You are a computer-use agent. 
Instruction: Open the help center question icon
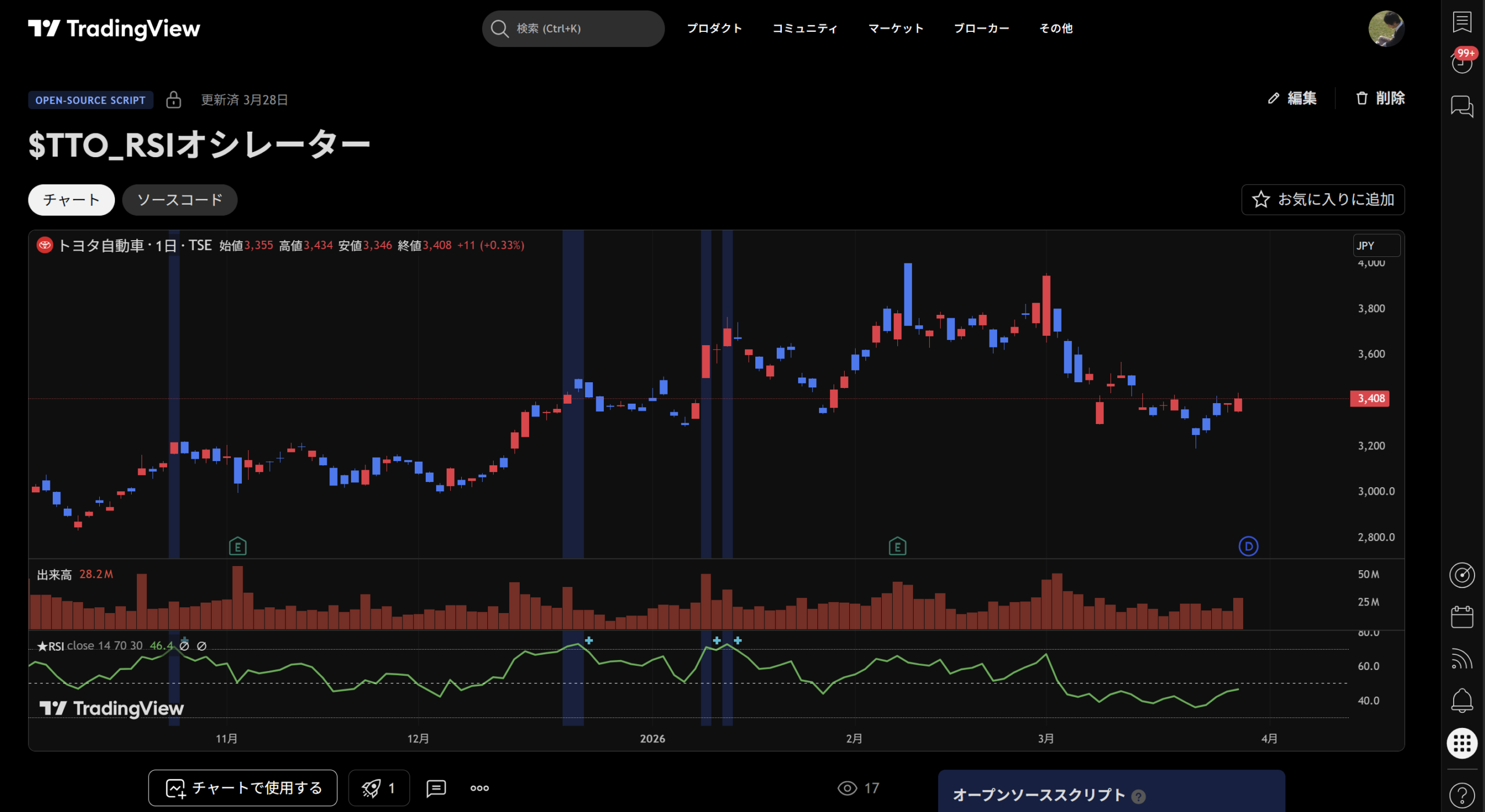pyautogui.click(x=1462, y=794)
